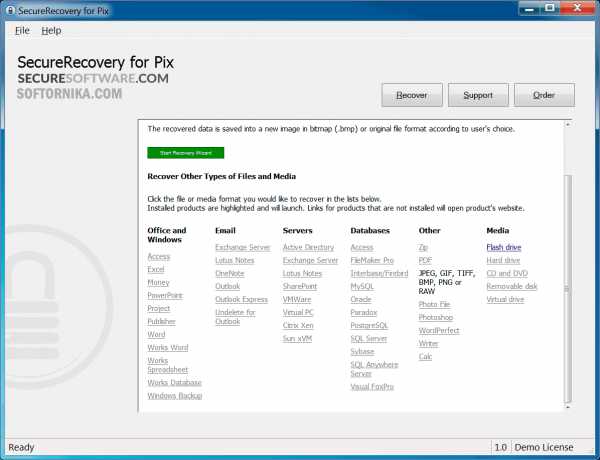Open the Money recovery link
600x460 pixels.
coord(158,282)
